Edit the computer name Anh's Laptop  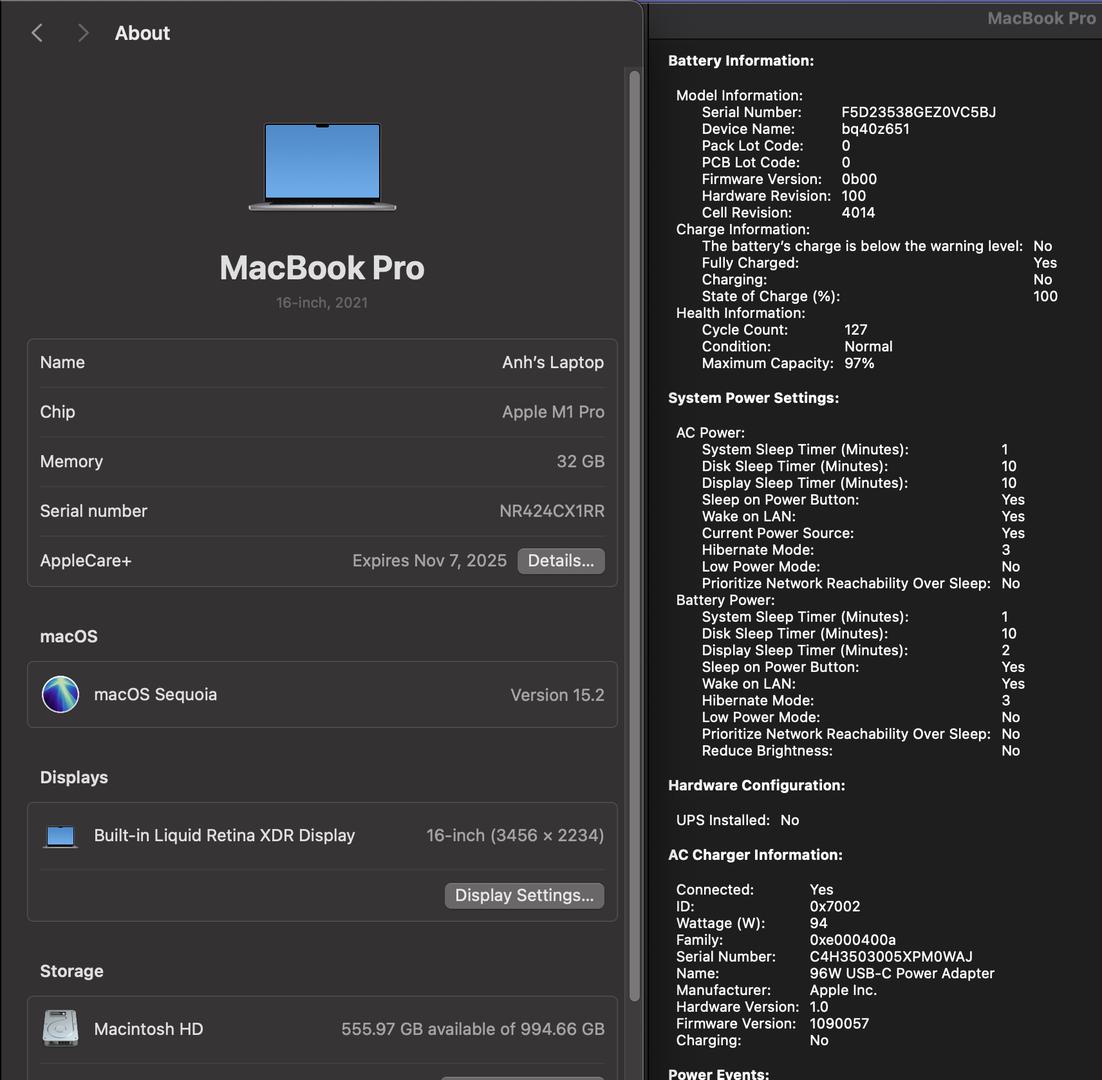552,362
